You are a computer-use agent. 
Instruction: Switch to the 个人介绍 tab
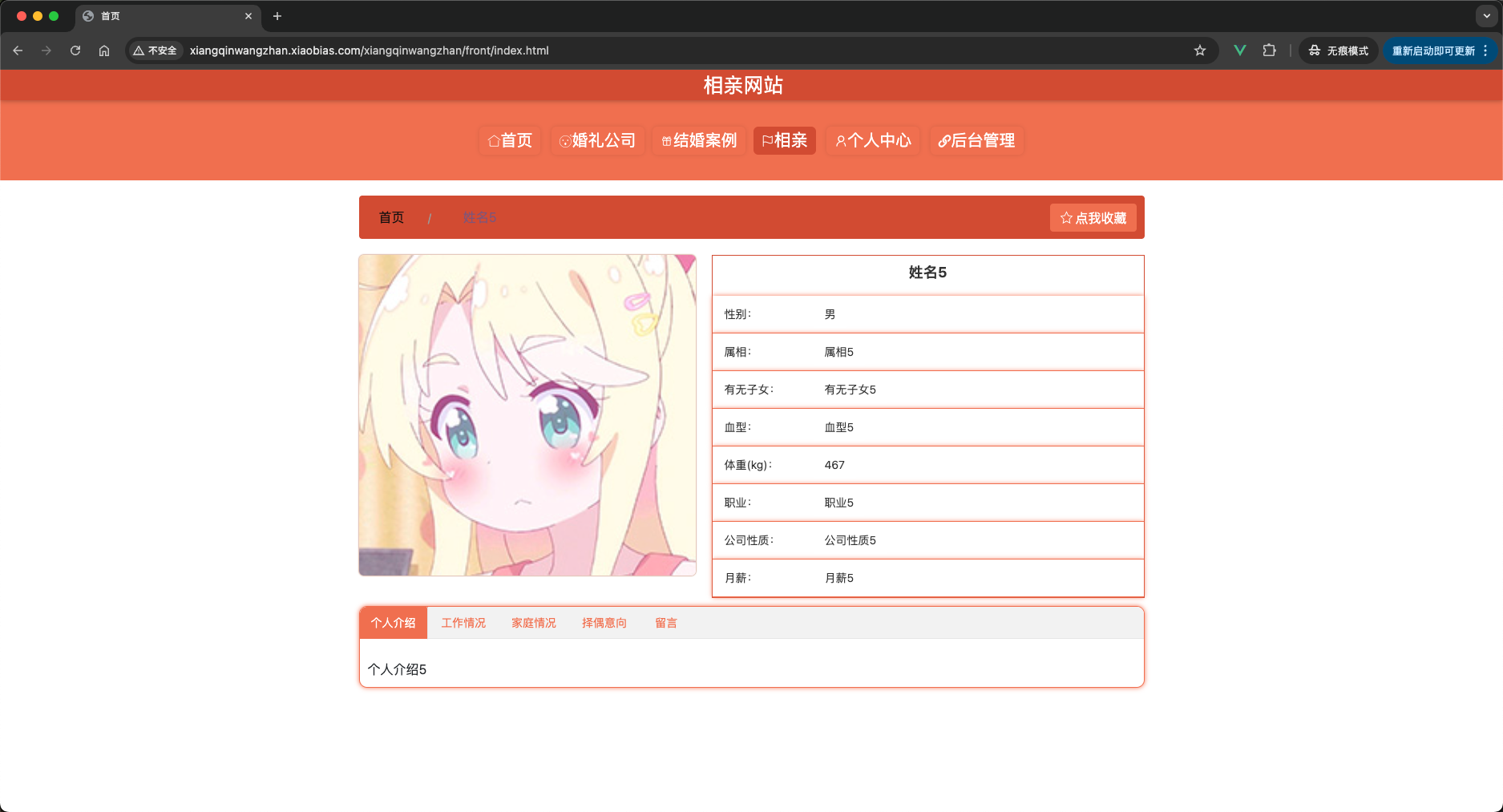[x=394, y=623]
